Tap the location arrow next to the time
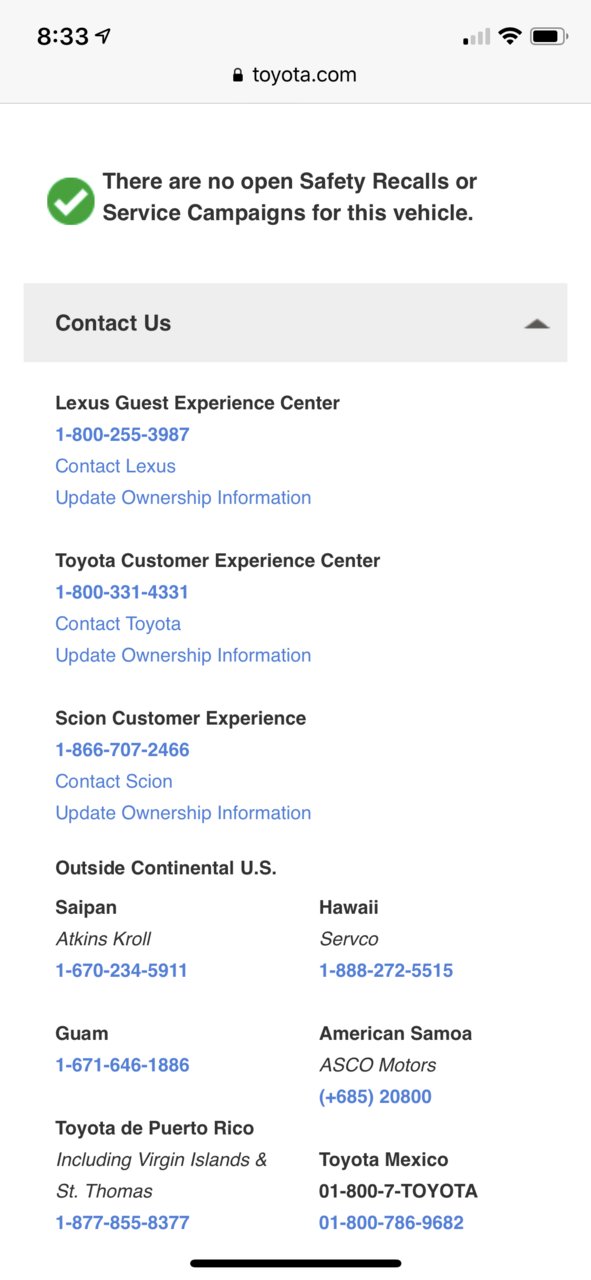Screen dimensions: 591x1280 (104, 36)
